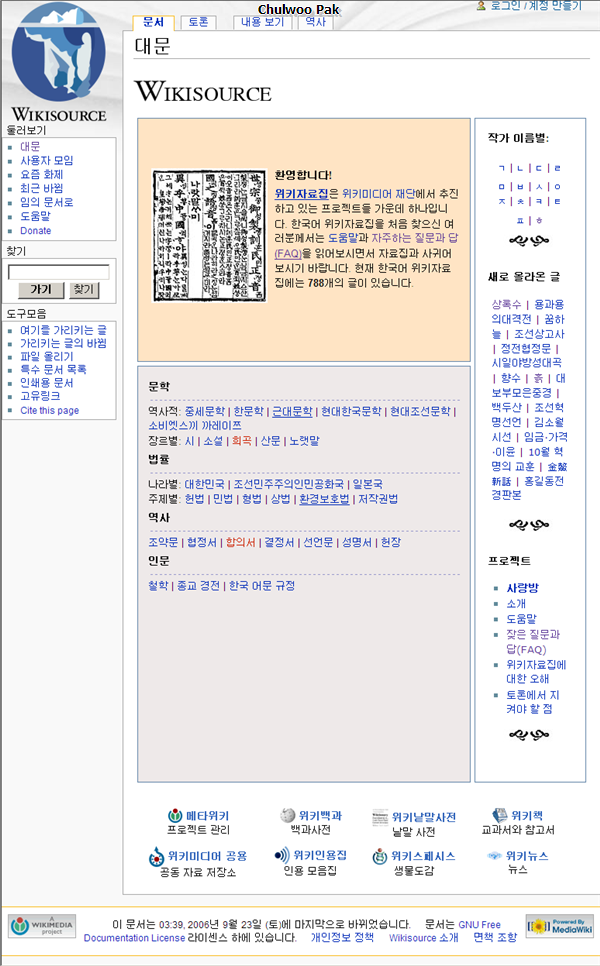Open 임의 문서로 sidebar link
Screen dimensions: 600x966
(x=47, y=202)
